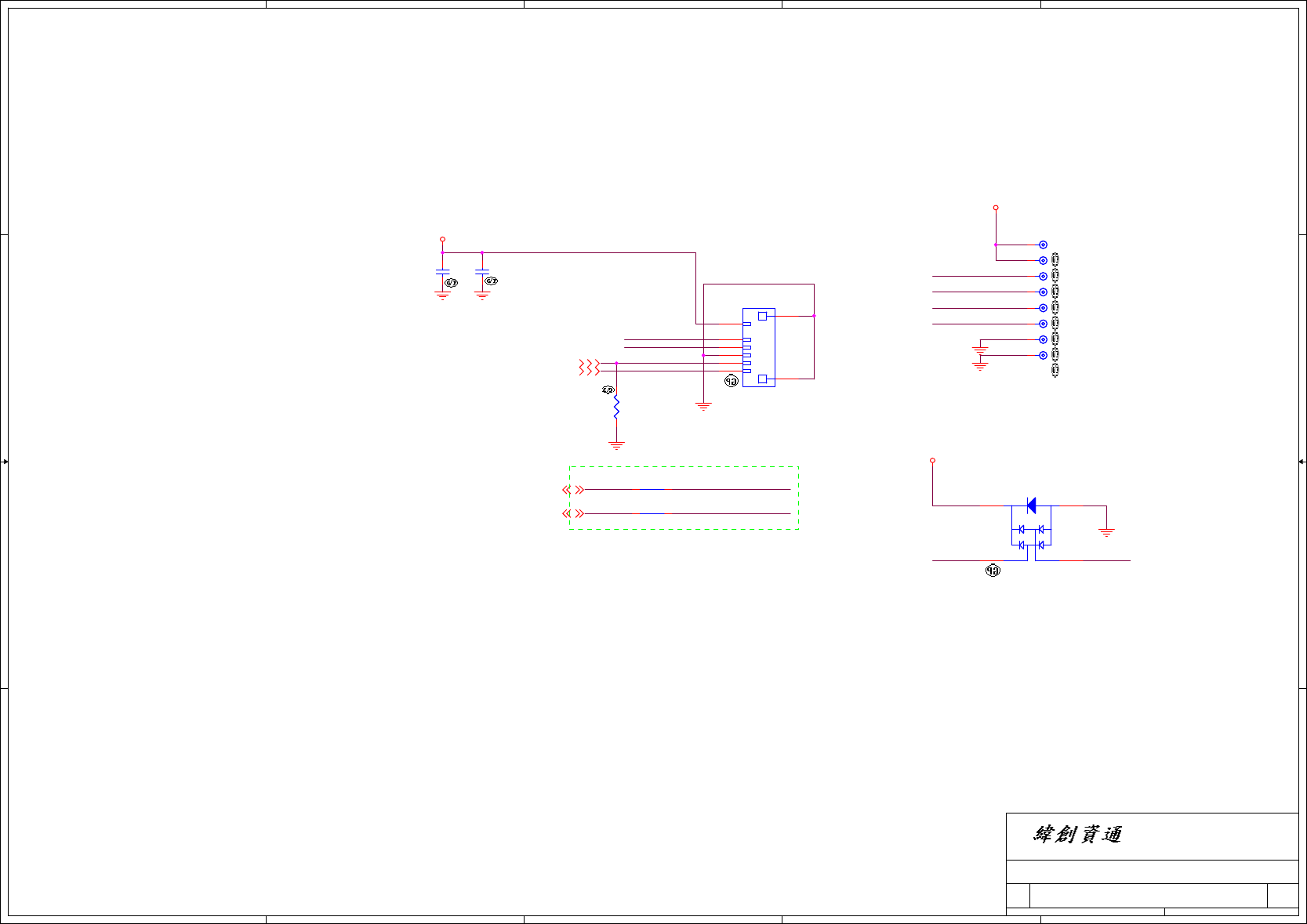1307x924 pixels.
Task: Click the lower square pad inside the connector
Action: (762, 379)
